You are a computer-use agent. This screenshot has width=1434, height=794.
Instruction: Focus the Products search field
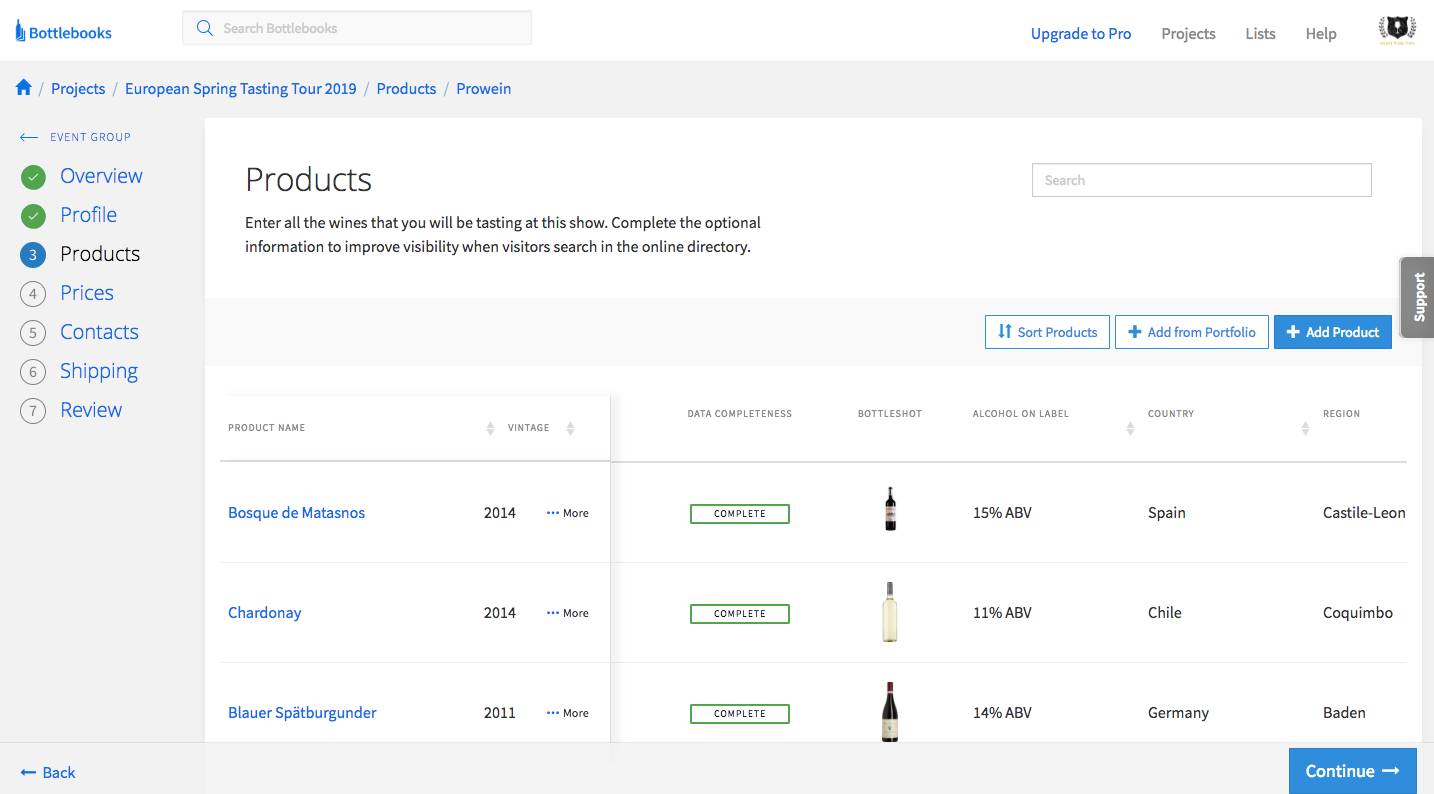pos(1202,180)
